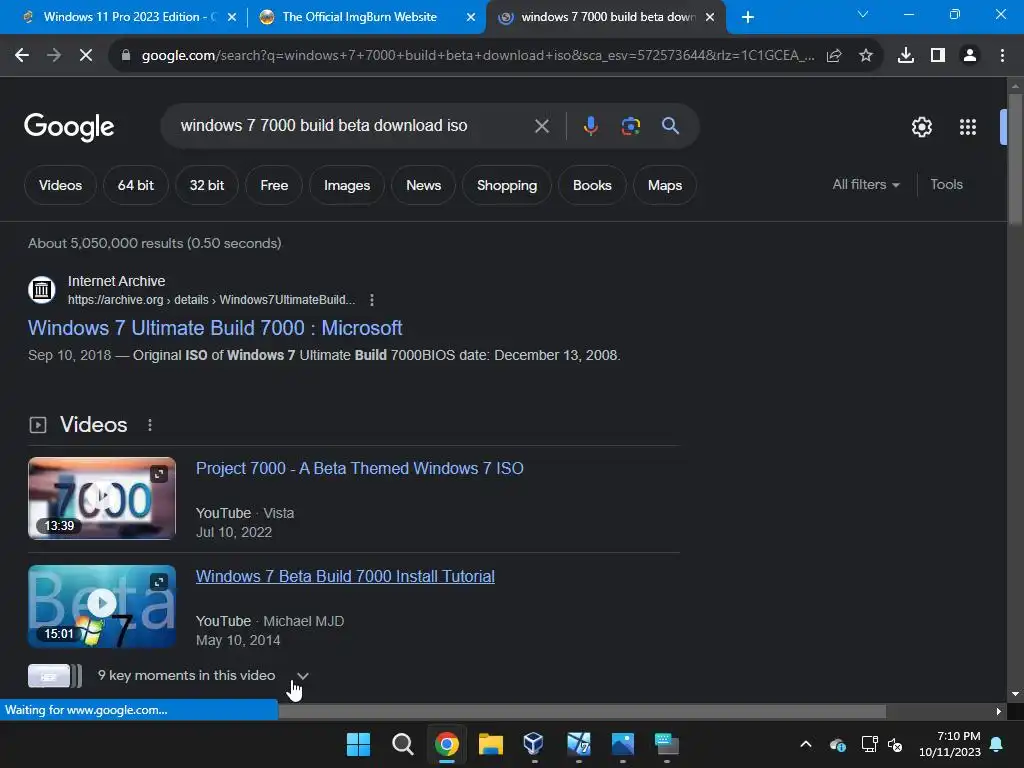Play the Beta Build 7000 tutorial thumbnail
Viewport: 1024px width, 768px height.
click(102, 606)
